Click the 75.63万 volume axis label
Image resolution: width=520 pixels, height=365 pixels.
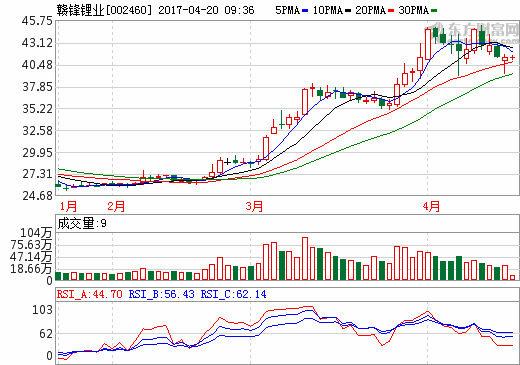[x=31, y=245]
